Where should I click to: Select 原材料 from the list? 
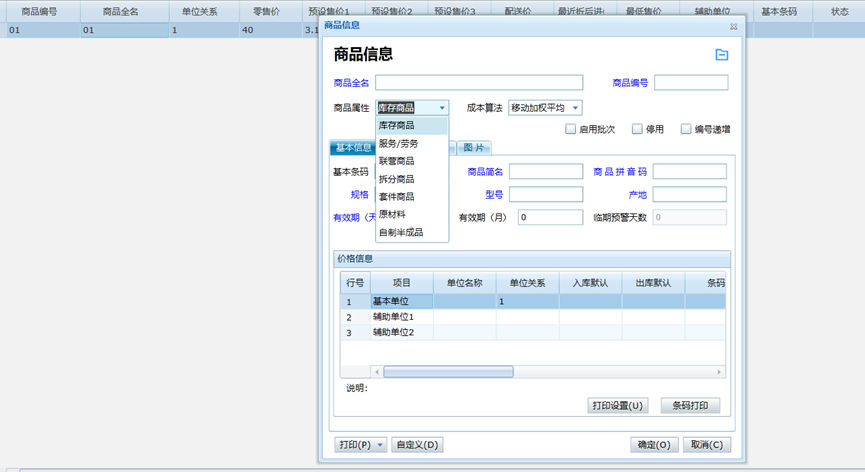tap(412, 214)
